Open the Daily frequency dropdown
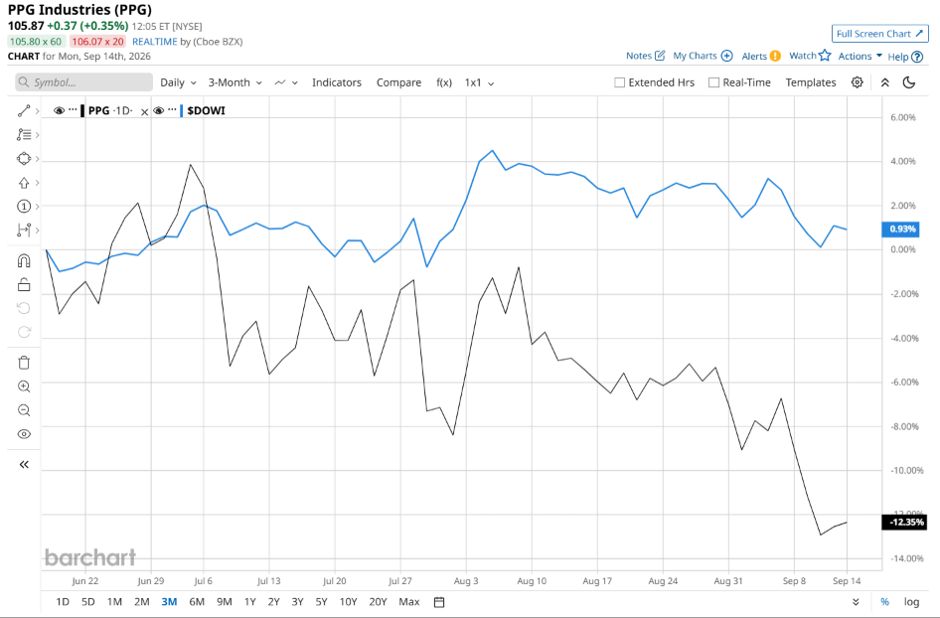The width and height of the screenshot is (940, 618). [178, 83]
